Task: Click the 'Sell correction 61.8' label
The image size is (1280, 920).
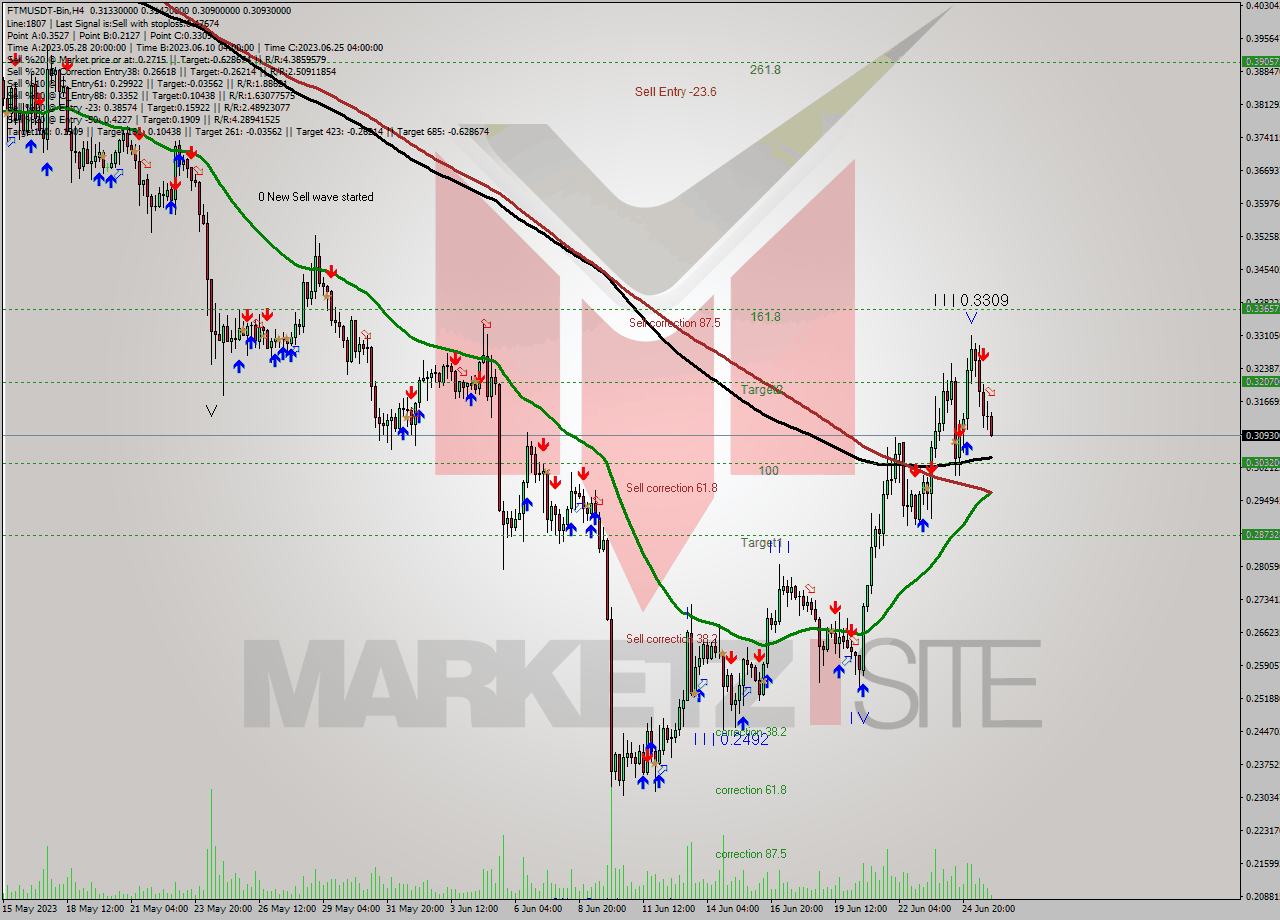Action: (672, 488)
